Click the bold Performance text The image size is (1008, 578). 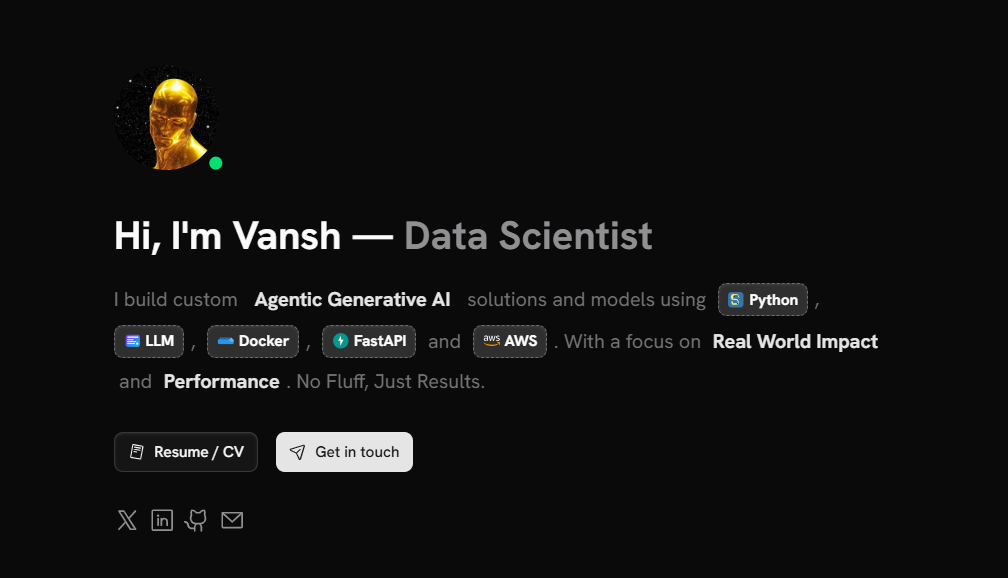pos(221,381)
